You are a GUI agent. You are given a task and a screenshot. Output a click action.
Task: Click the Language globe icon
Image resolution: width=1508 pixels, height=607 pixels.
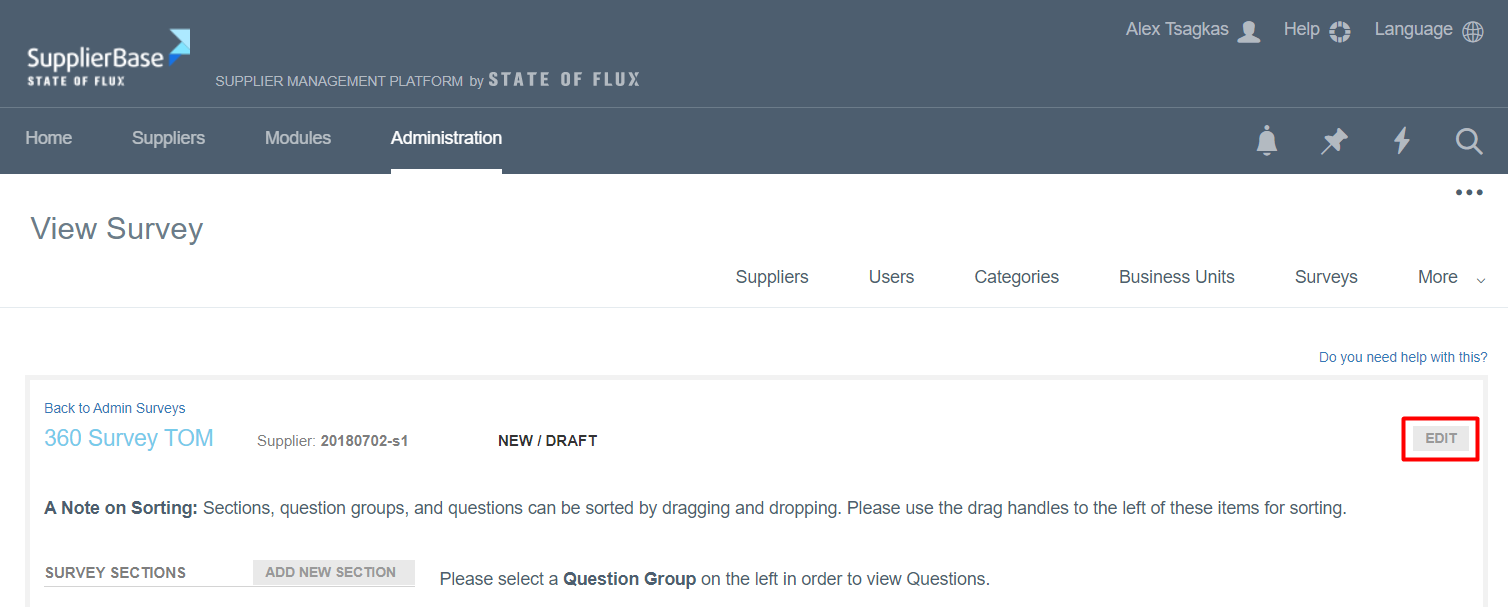click(x=1473, y=31)
